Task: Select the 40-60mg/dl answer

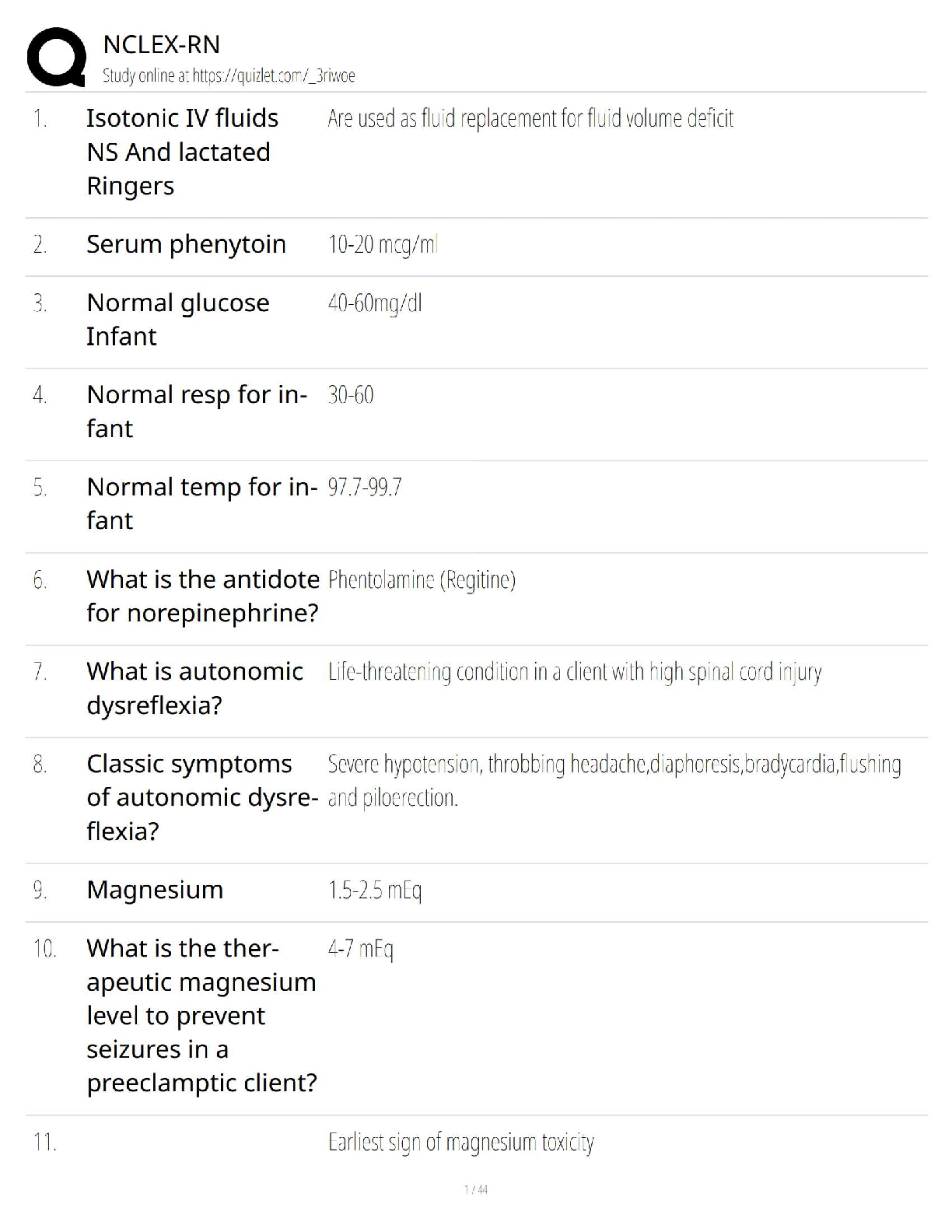Action: [x=374, y=303]
